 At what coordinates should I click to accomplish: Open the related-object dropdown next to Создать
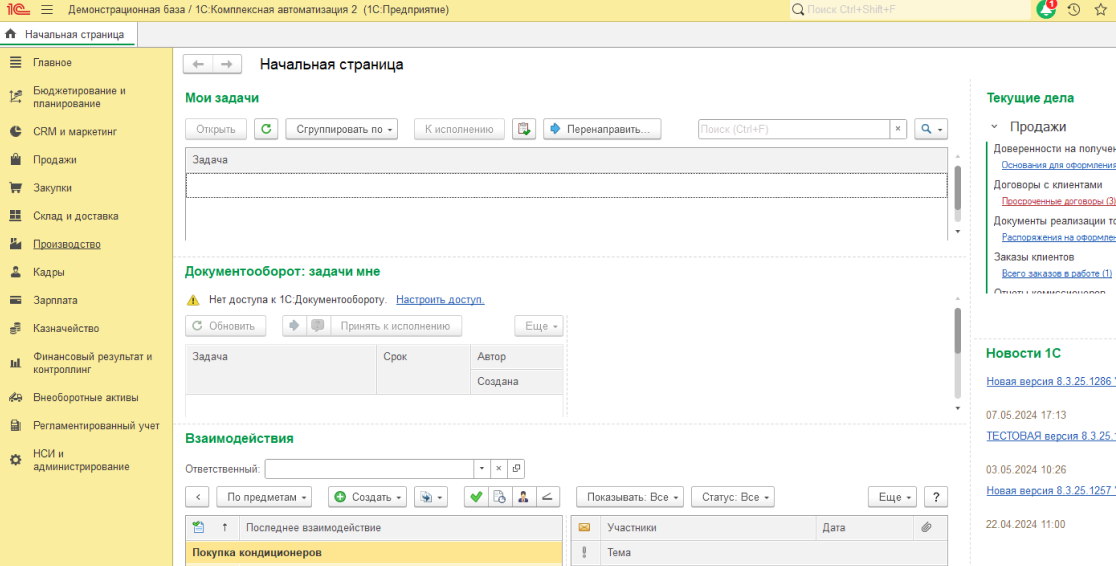[x=430, y=497]
